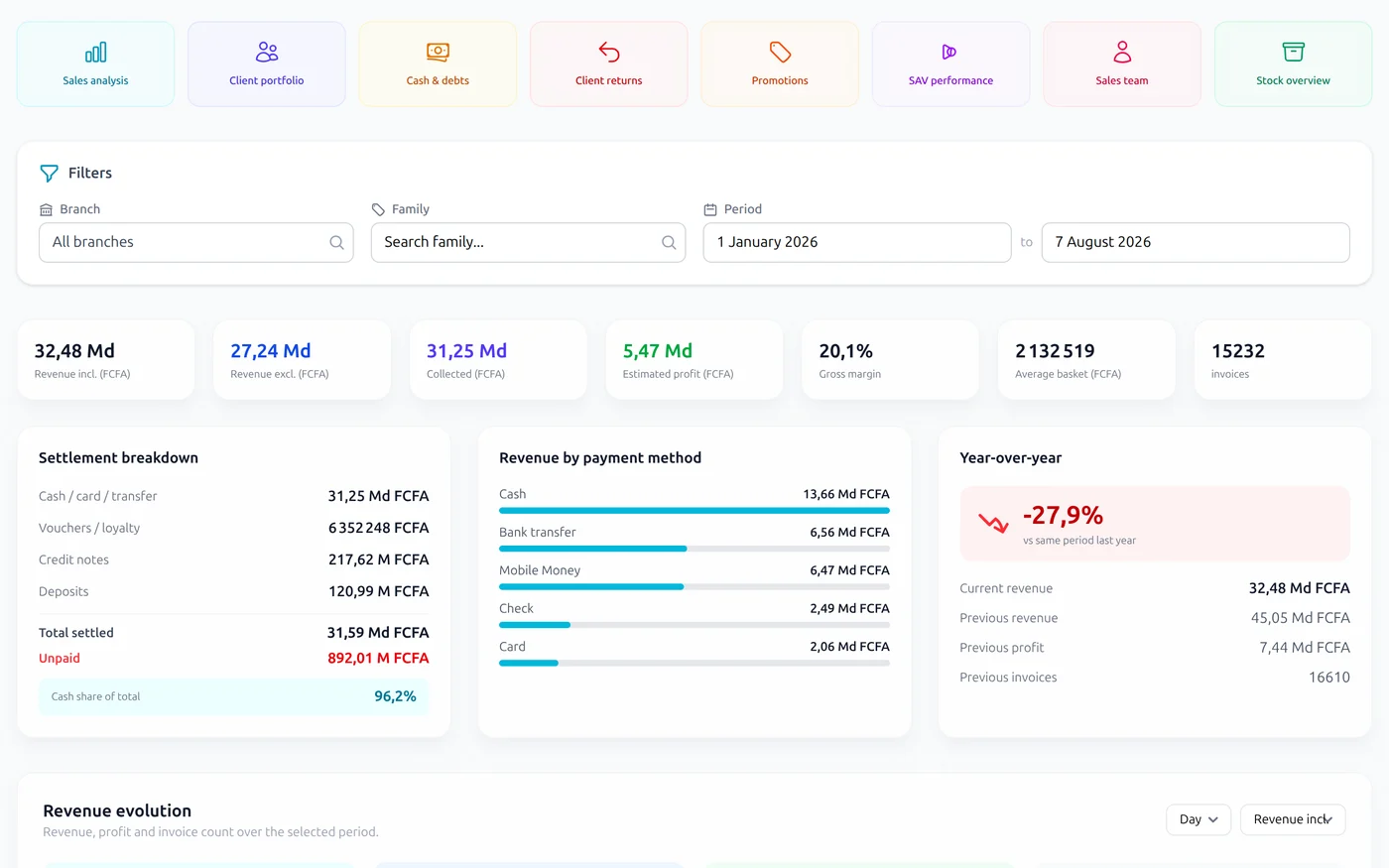
Task: Click search magnifier in Family field
Action: [669, 242]
